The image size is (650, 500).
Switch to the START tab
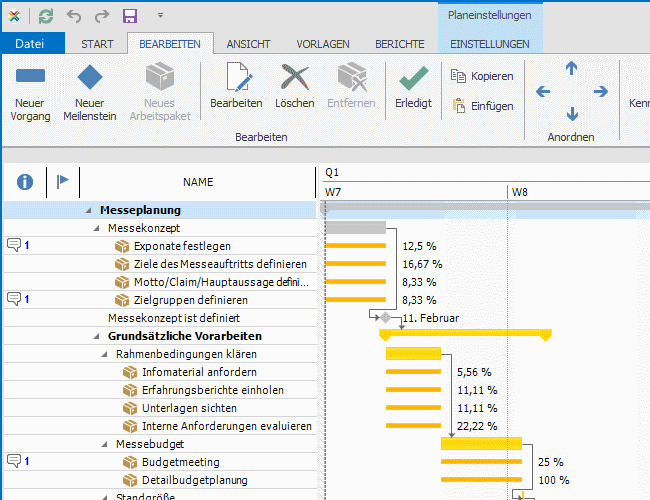[97, 44]
